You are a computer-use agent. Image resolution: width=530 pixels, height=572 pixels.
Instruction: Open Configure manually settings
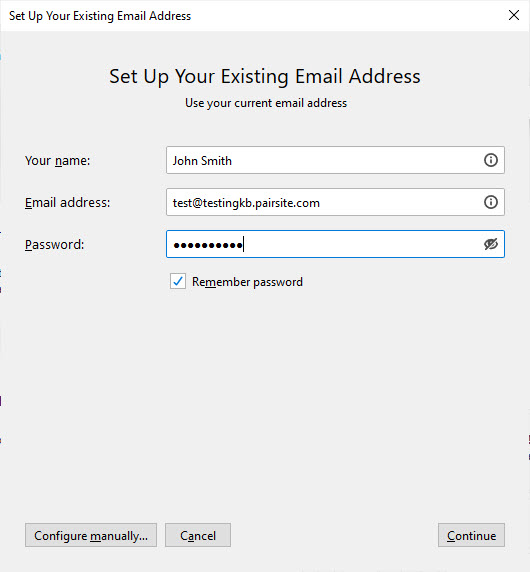91,535
